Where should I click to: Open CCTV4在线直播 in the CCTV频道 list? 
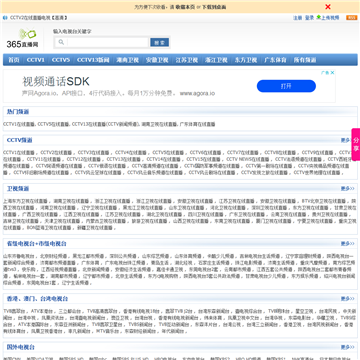[x=131, y=153]
